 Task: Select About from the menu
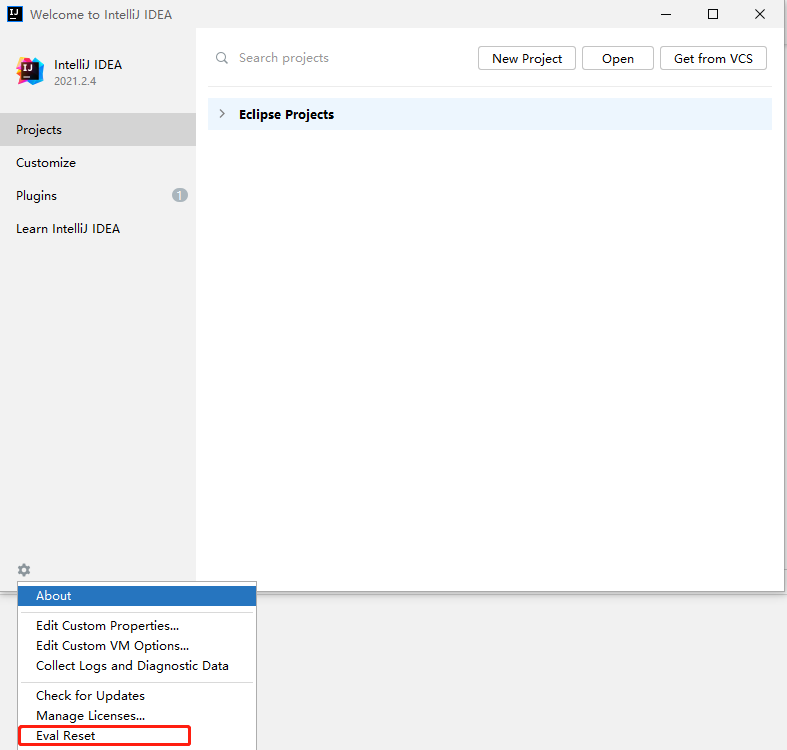(137, 596)
